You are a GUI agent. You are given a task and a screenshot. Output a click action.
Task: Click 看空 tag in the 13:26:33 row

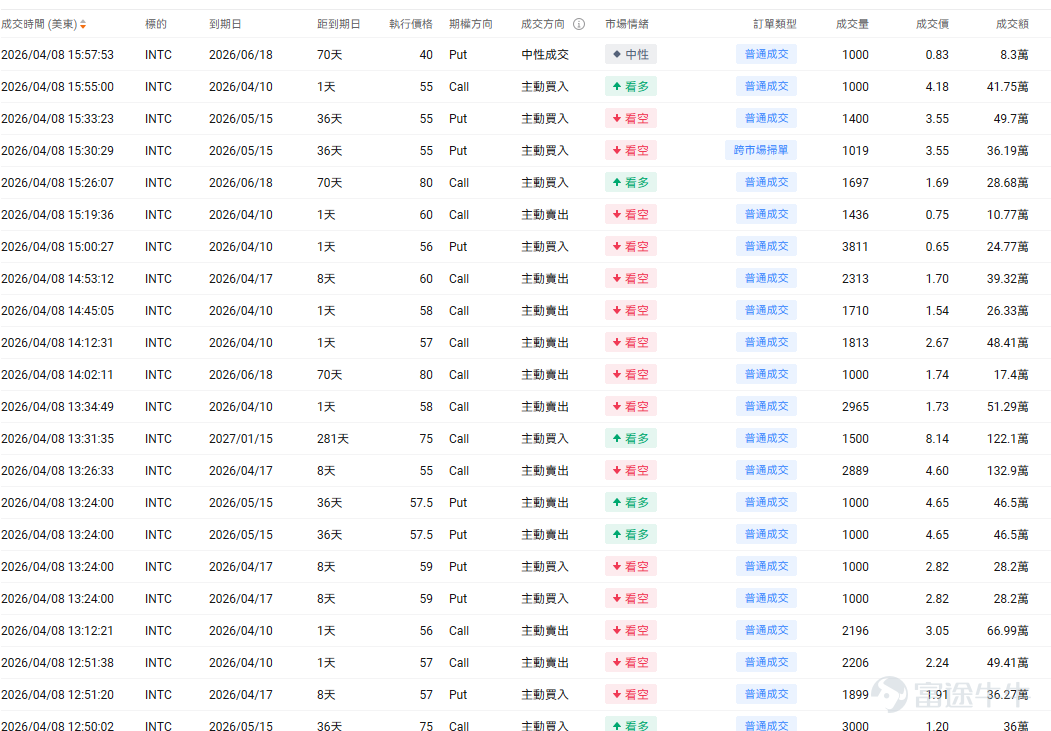631,470
